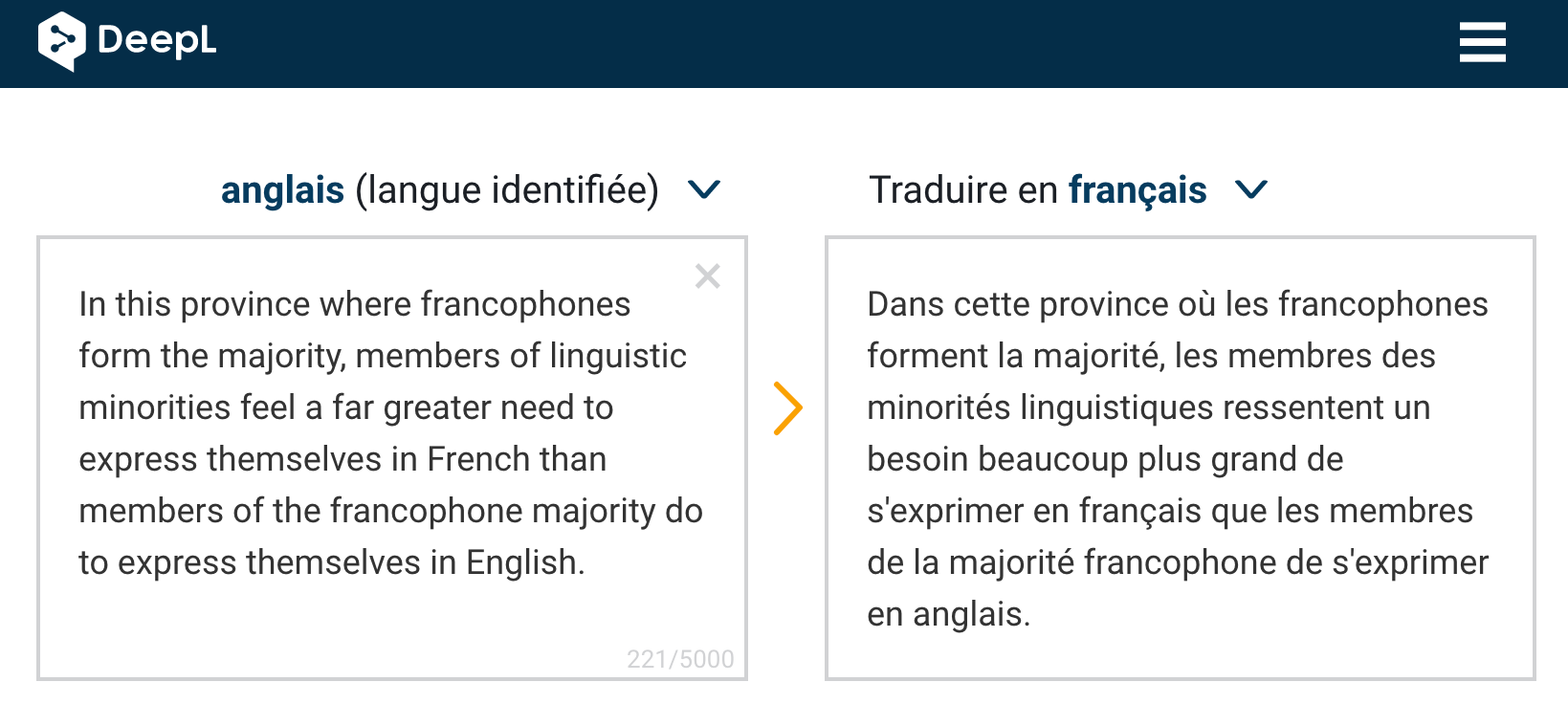This screenshot has width=1568, height=704.
Task: Expand the target language chevron
Action: pos(1251,190)
